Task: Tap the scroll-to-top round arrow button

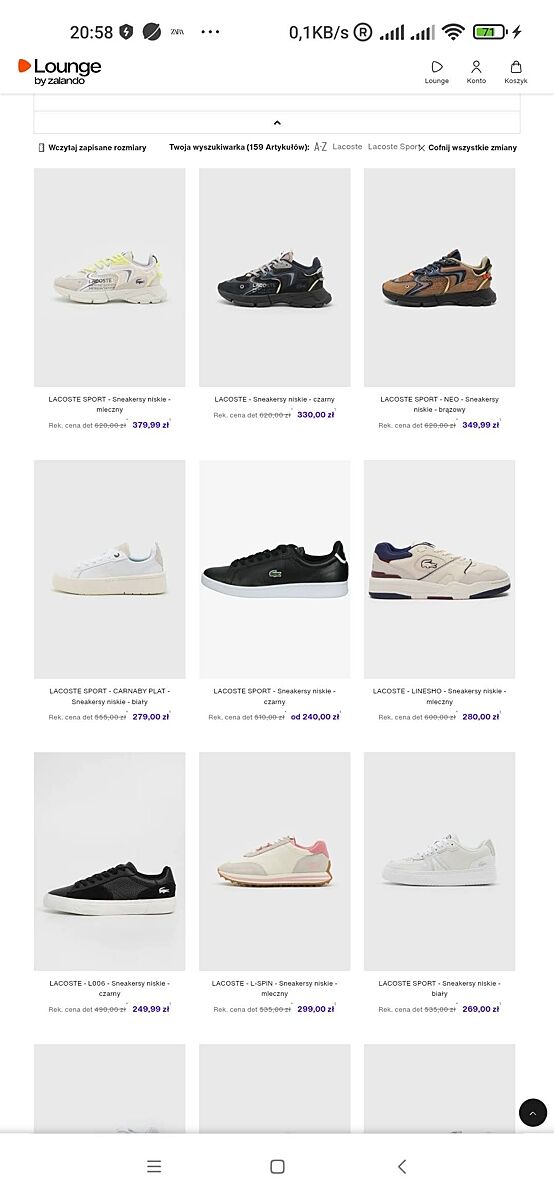Action: [x=533, y=1112]
